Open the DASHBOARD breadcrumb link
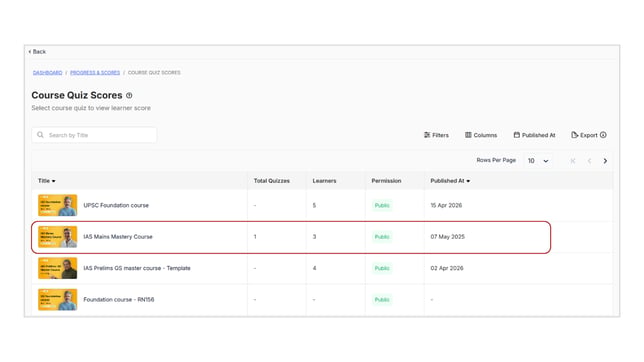 (x=47, y=73)
